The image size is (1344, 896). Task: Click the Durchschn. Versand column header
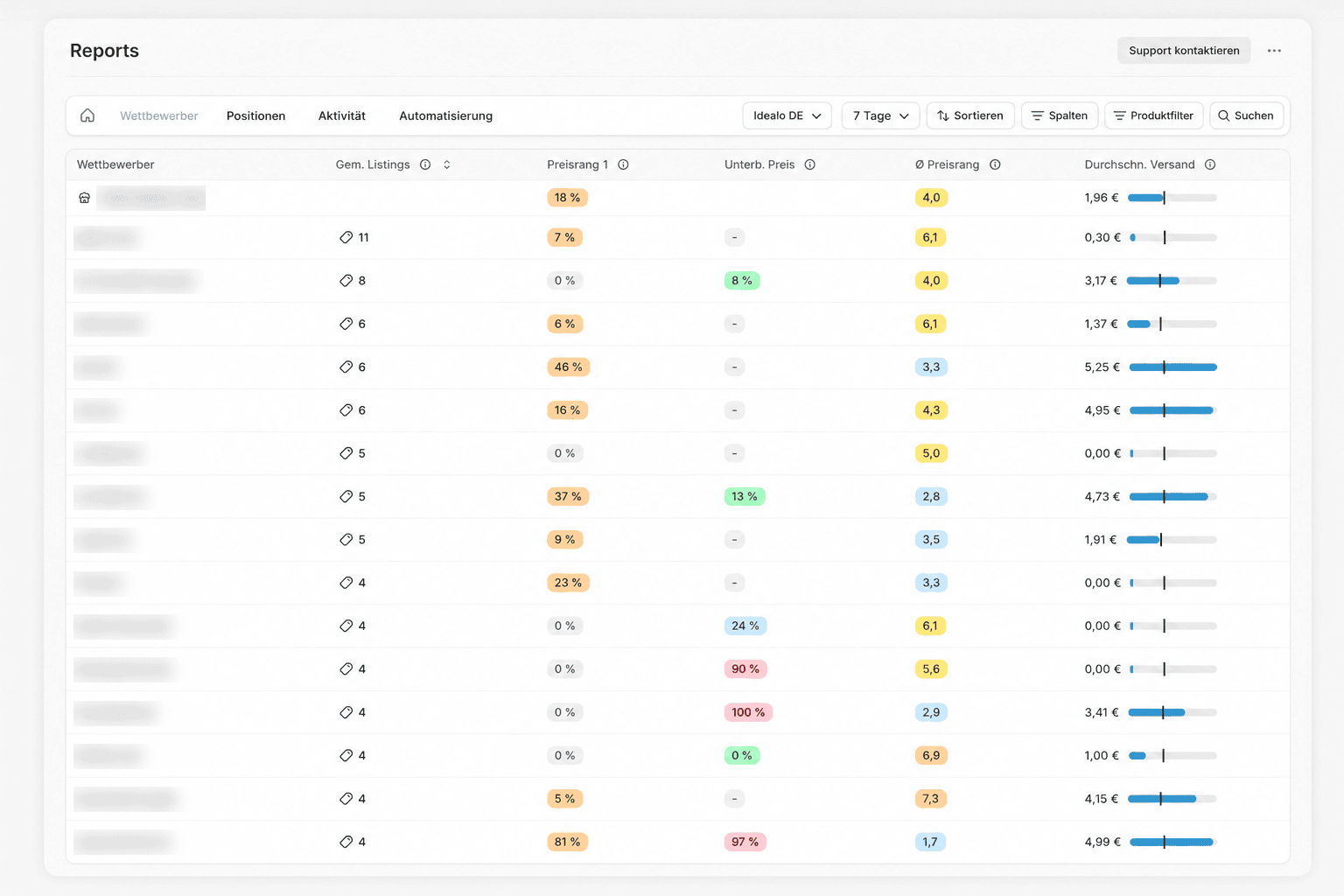pyautogui.click(x=1139, y=164)
